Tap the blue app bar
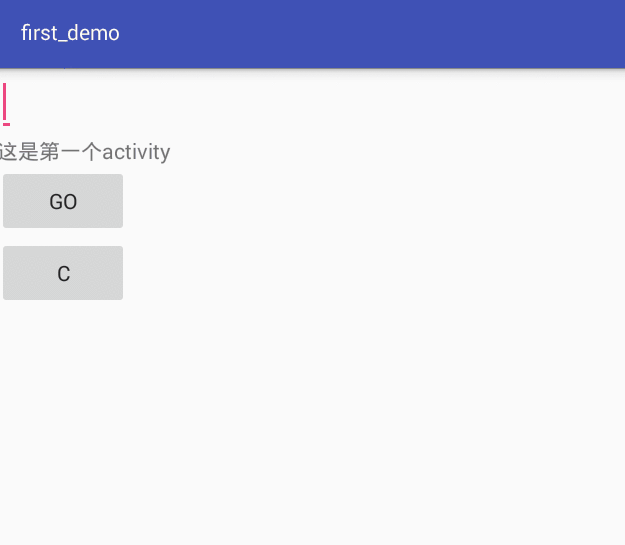The width and height of the screenshot is (625, 545). click(312, 34)
